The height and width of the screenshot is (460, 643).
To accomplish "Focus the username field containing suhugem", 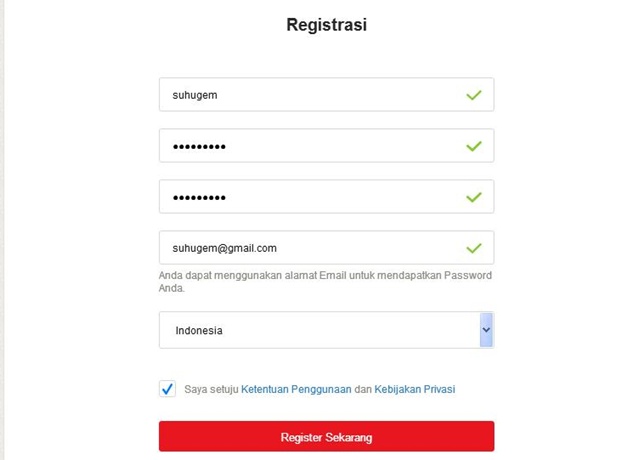I will [310, 95].
